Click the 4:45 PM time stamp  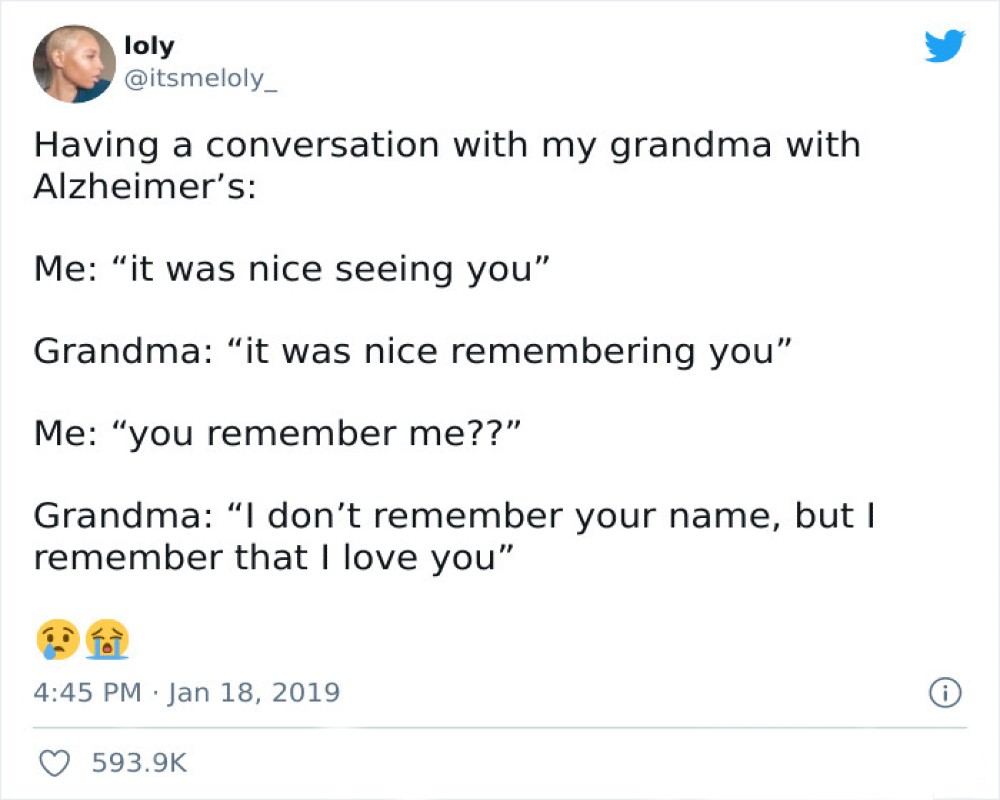(x=88, y=692)
